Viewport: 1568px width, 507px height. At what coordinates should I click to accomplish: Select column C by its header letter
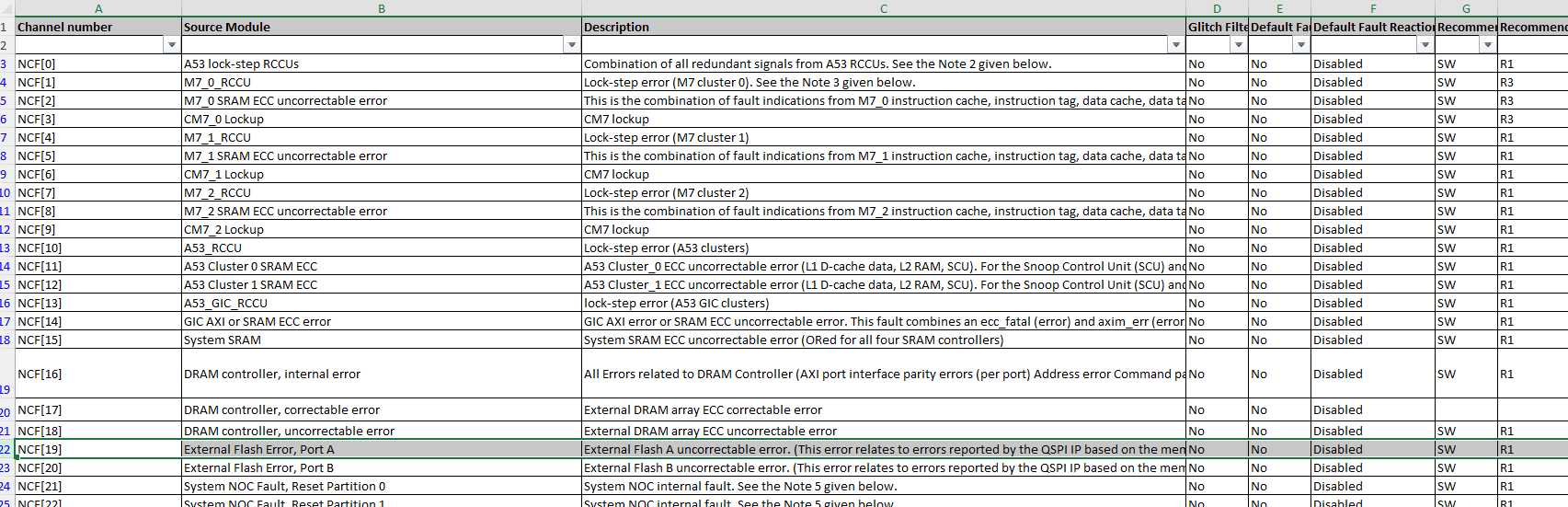[x=884, y=8]
